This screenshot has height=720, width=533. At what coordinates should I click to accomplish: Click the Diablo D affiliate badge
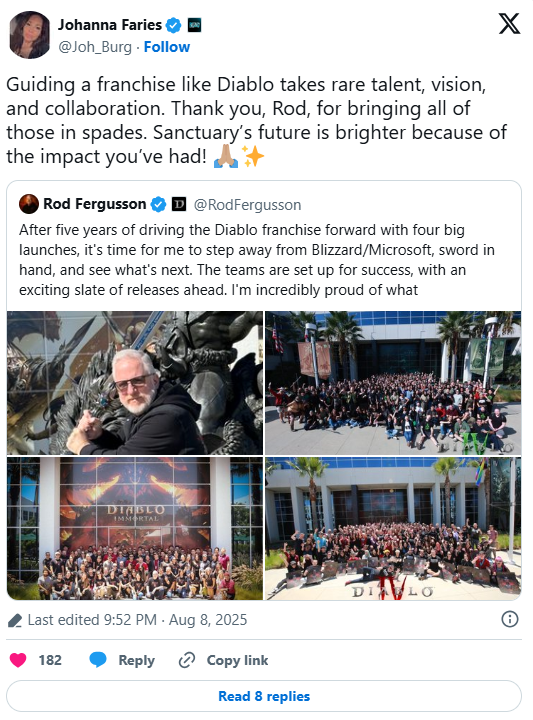[179, 204]
